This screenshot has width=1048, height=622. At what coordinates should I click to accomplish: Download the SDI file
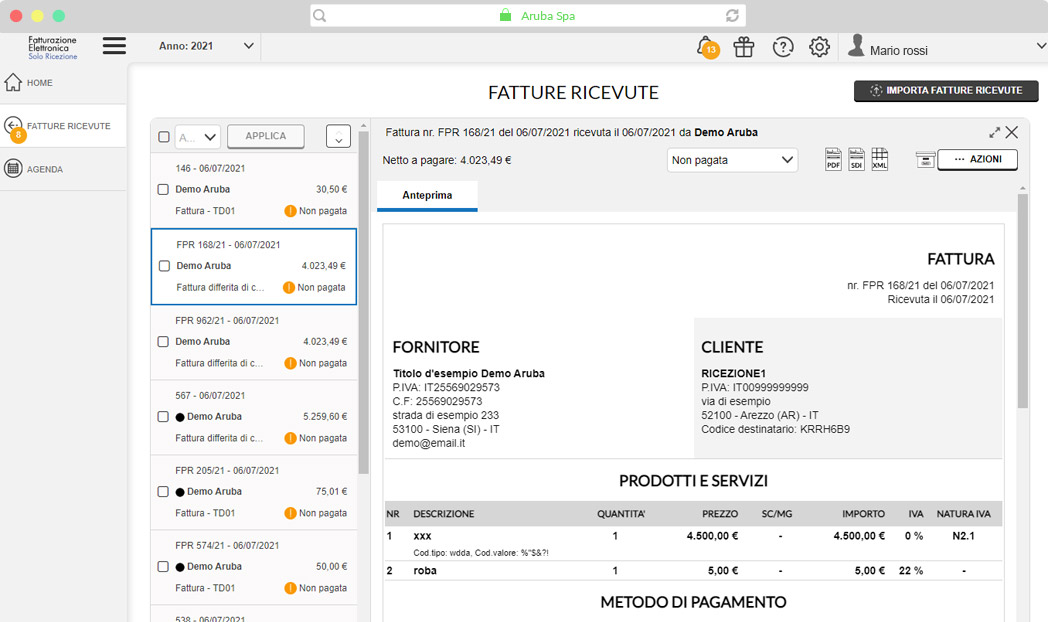[856, 159]
